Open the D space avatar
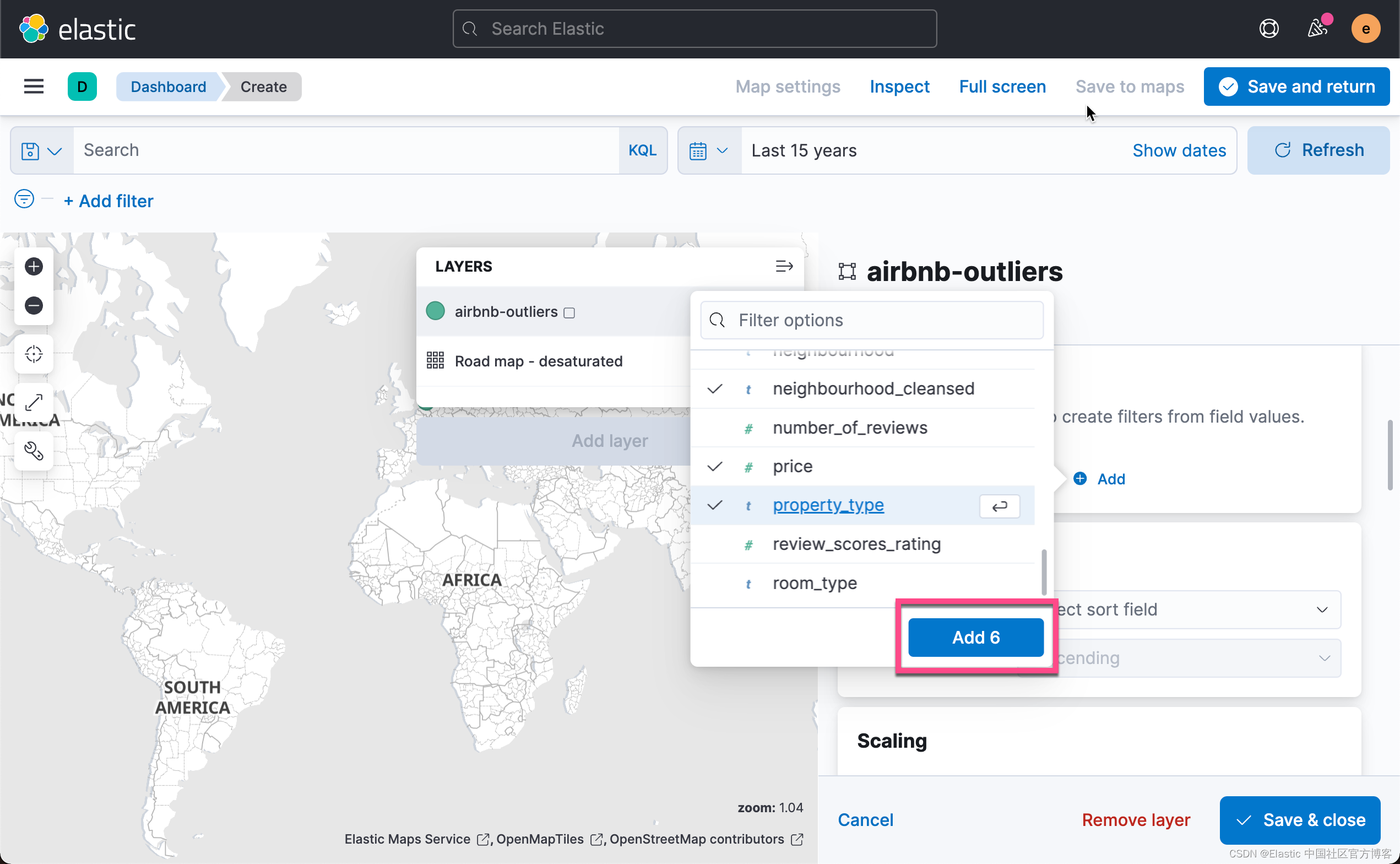This screenshot has width=1400, height=864. (82, 87)
